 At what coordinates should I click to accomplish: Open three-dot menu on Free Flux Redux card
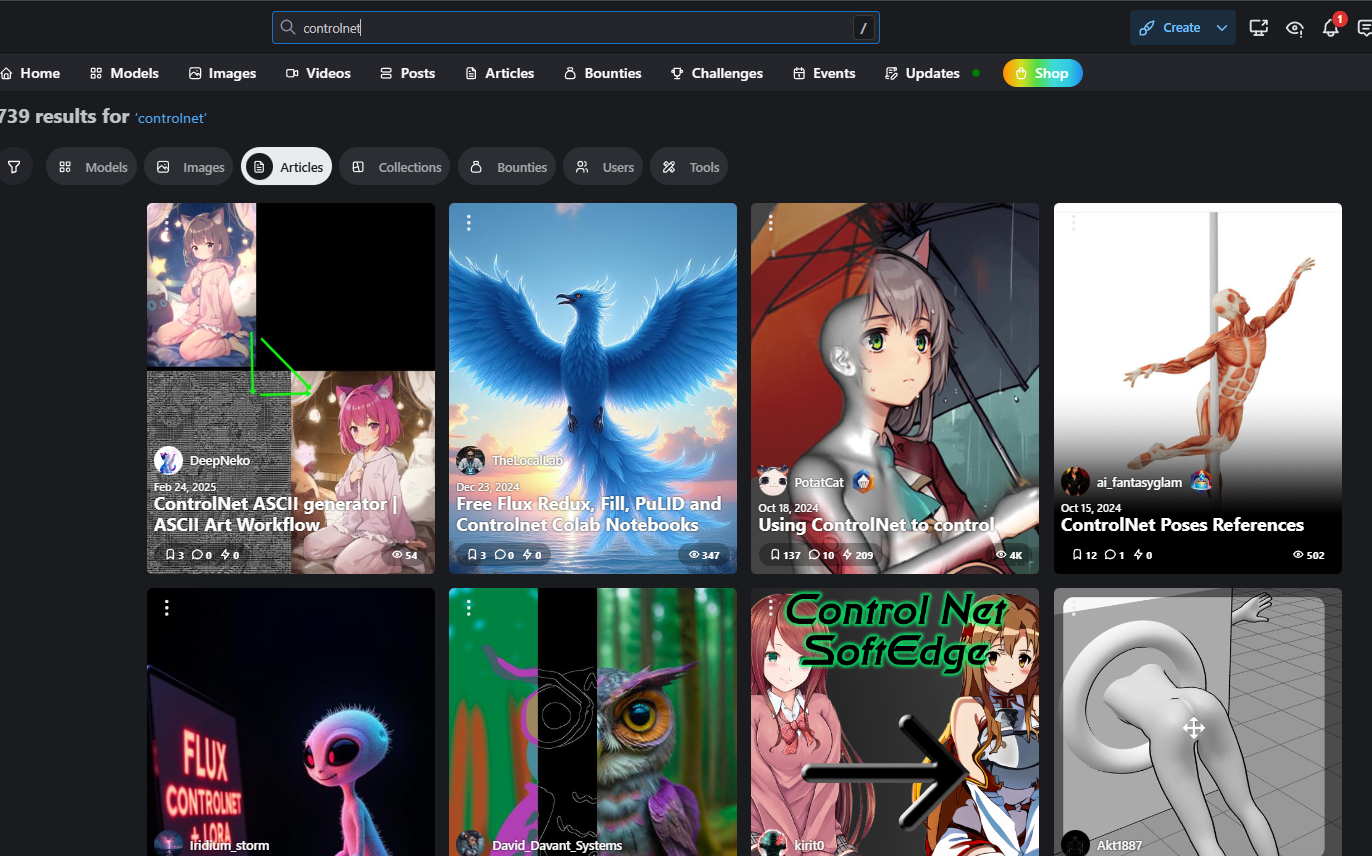pyautogui.click(x=468, y=223)
